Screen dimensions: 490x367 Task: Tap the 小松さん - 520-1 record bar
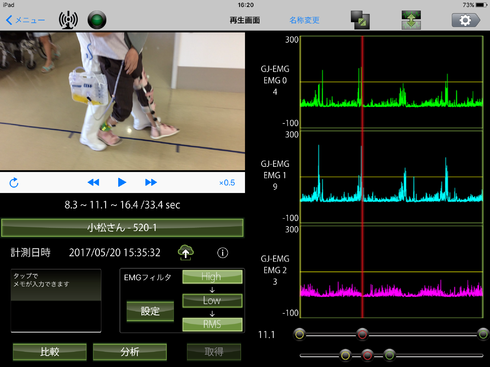click(122, 228)
